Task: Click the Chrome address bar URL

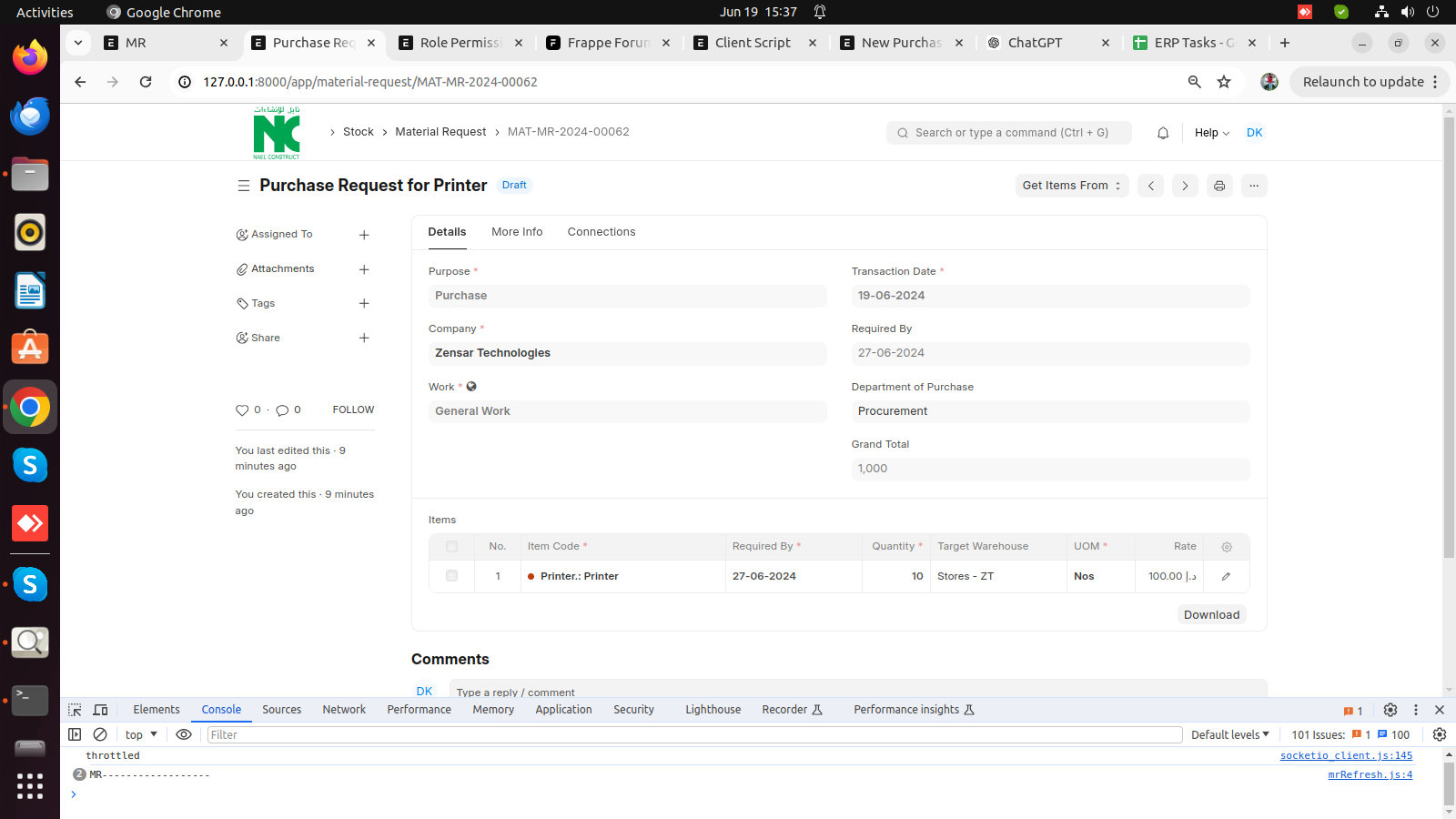Action: tap(370, 82)
